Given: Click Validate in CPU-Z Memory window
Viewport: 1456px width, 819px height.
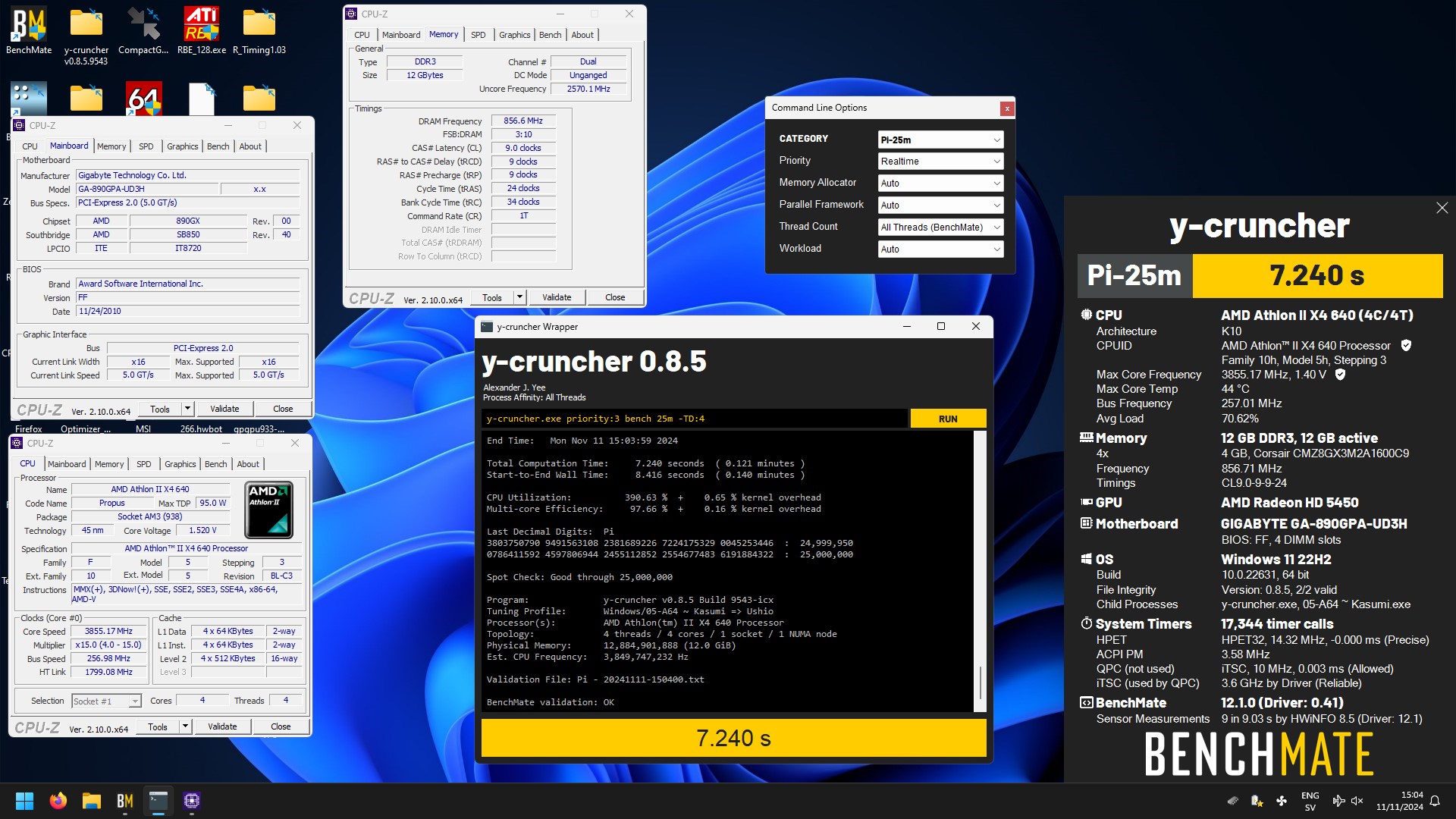Looking at the screenshot, I should tap(557, 297).
